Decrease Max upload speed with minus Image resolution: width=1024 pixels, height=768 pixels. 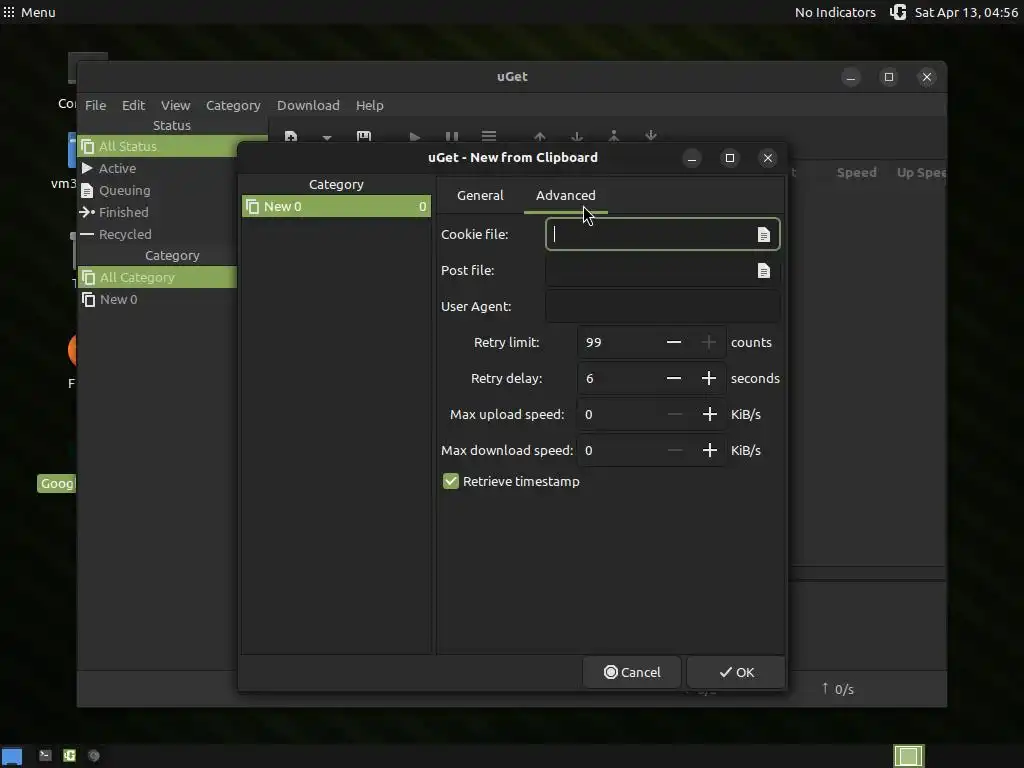coord(675,414)
